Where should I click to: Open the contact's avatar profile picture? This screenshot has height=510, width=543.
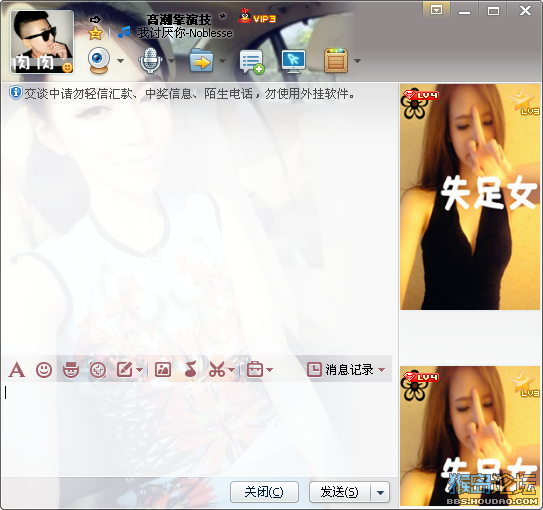(x=42, y=41)
